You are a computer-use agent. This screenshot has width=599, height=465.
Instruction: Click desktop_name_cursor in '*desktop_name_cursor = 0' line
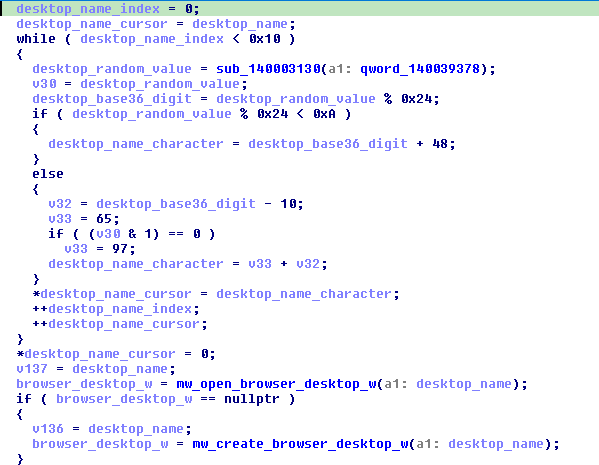point(100,354)
